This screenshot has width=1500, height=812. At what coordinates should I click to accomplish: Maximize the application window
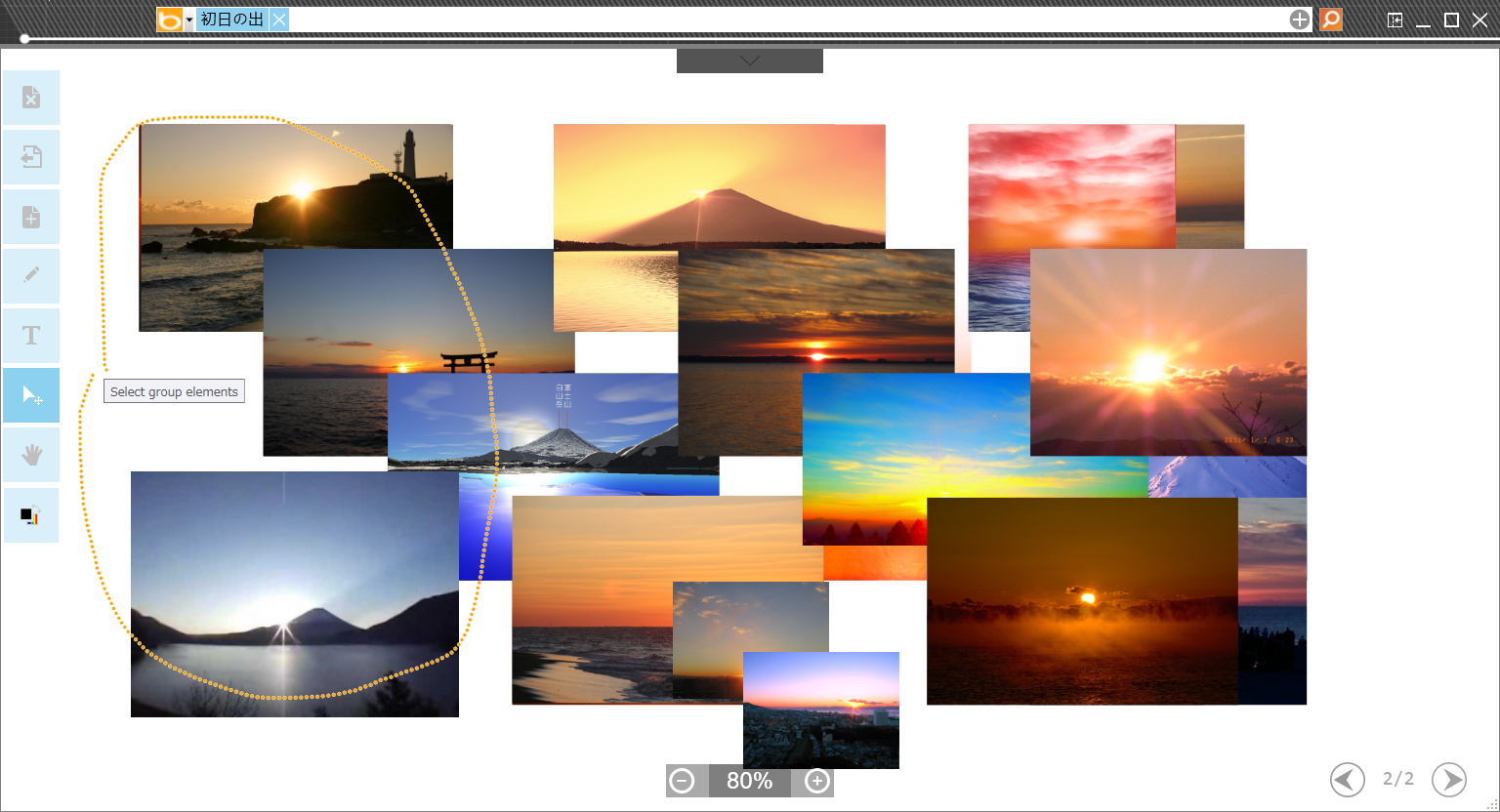tap(1452, 20)
